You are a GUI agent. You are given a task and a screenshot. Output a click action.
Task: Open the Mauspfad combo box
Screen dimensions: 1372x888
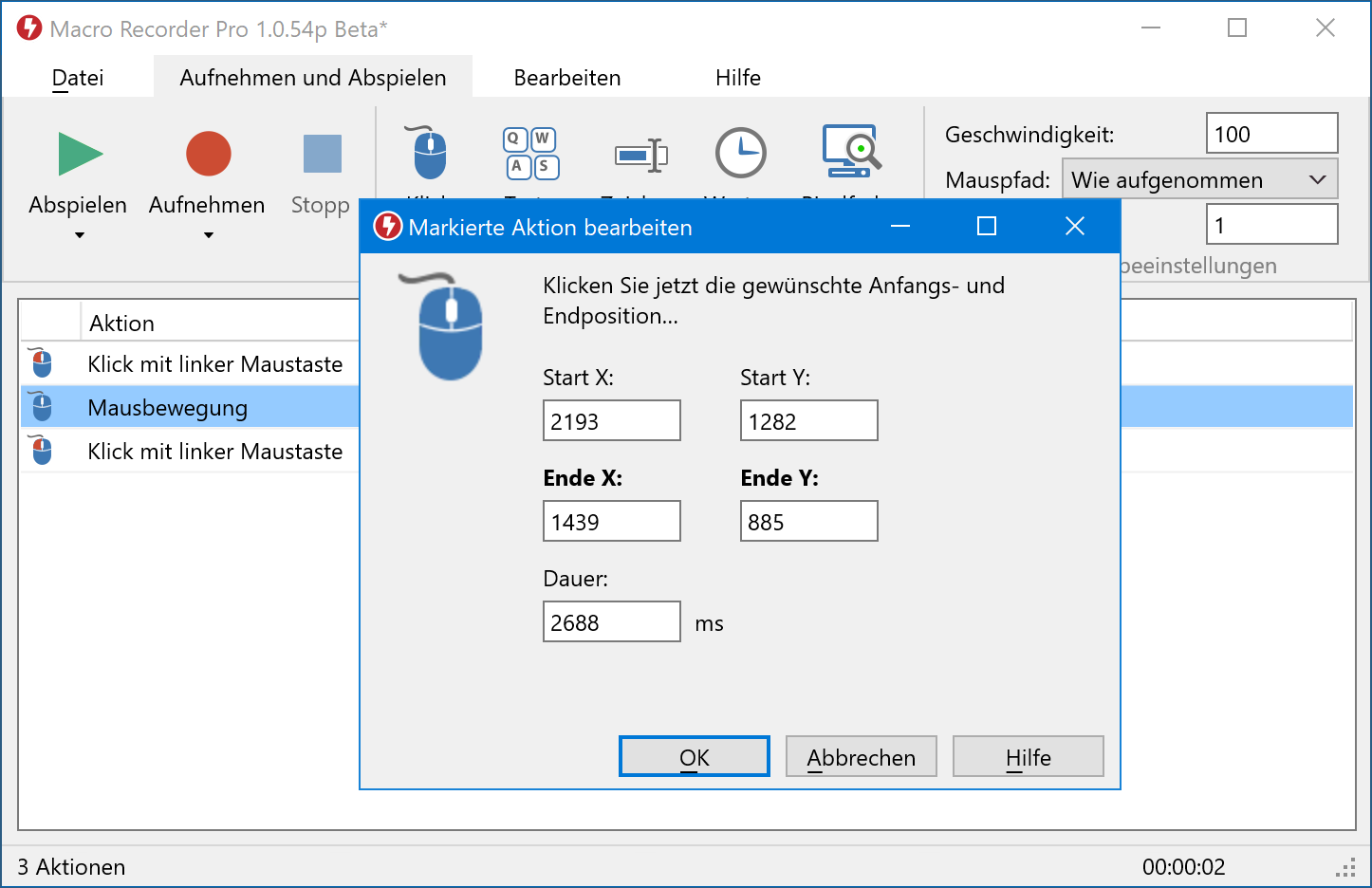(1199, 179)
